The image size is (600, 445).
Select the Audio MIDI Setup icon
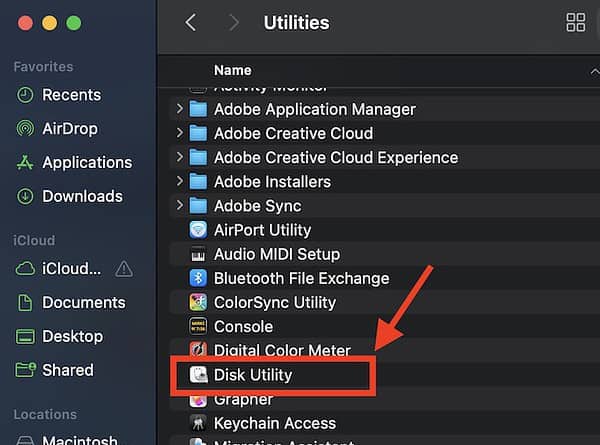tap(198, 254)
